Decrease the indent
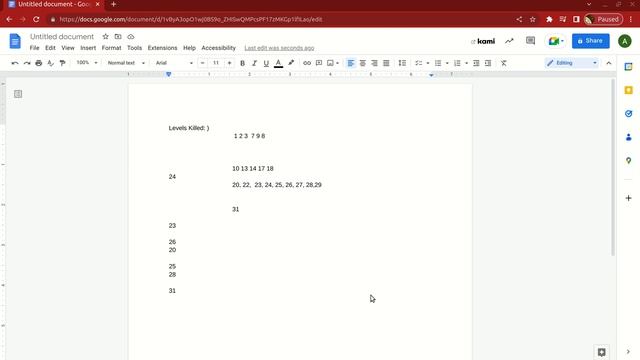Image resolution: width=640 pixels, height=360 pixels. click(476, 63)
